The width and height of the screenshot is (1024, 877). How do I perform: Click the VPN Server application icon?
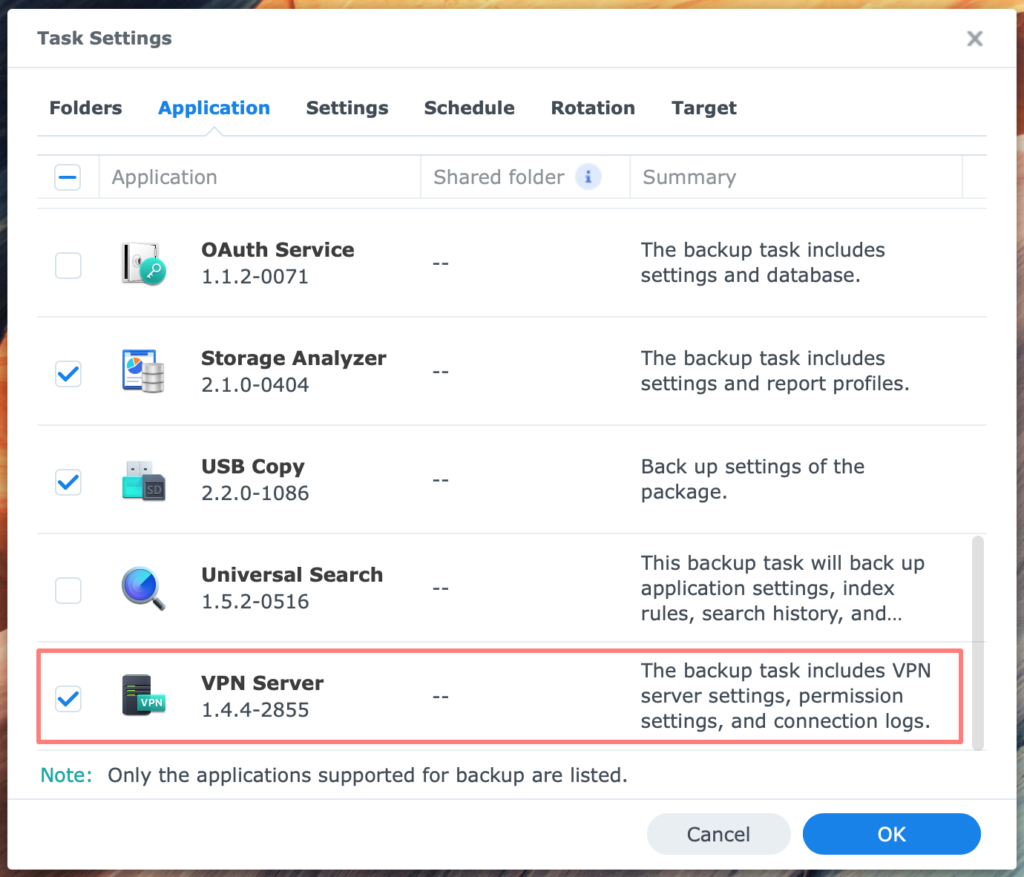[143, 697]
